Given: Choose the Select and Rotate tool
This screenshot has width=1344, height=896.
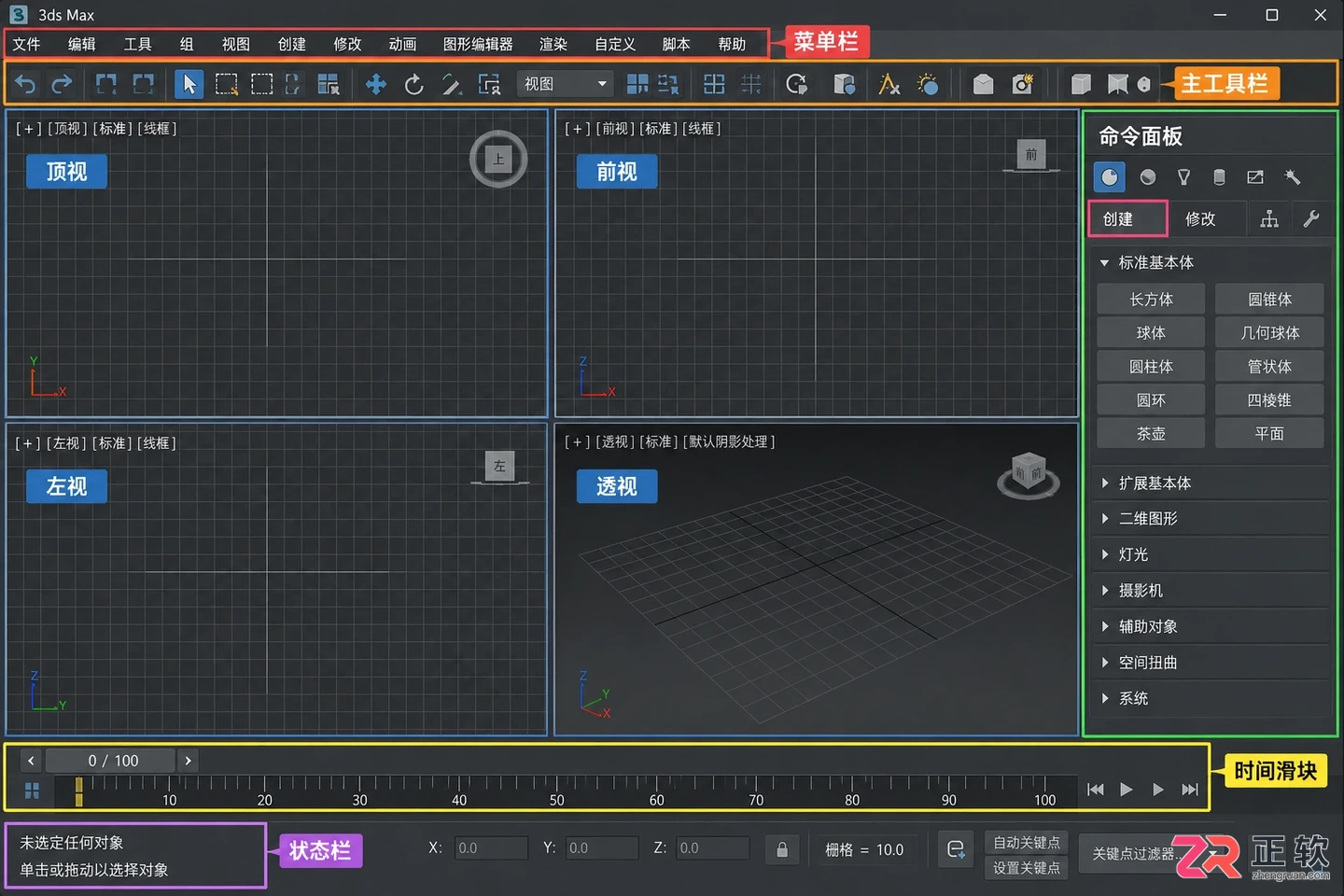Looking at the screenshot, I should (413, 84).
